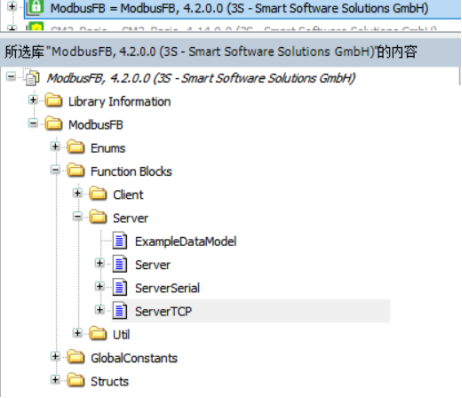Click the ServerSerial function block icon
Viewport: 462px width, 398px height.
click(120, 287)
